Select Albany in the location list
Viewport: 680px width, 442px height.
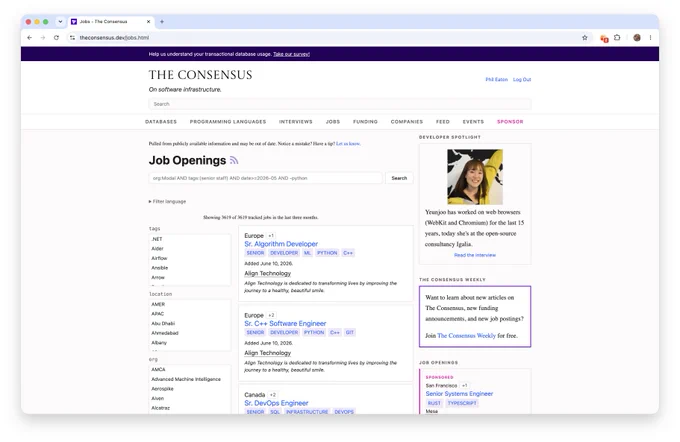tap(190, 343)
